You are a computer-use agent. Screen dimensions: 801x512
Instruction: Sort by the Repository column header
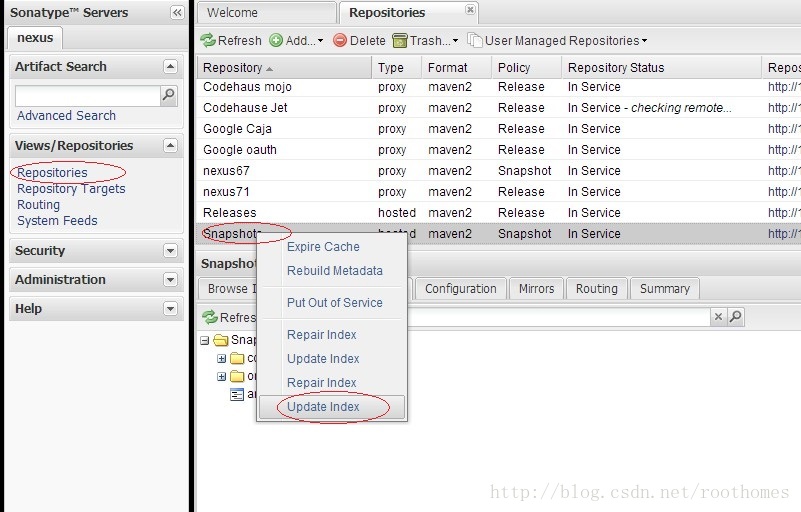[284, 67]
